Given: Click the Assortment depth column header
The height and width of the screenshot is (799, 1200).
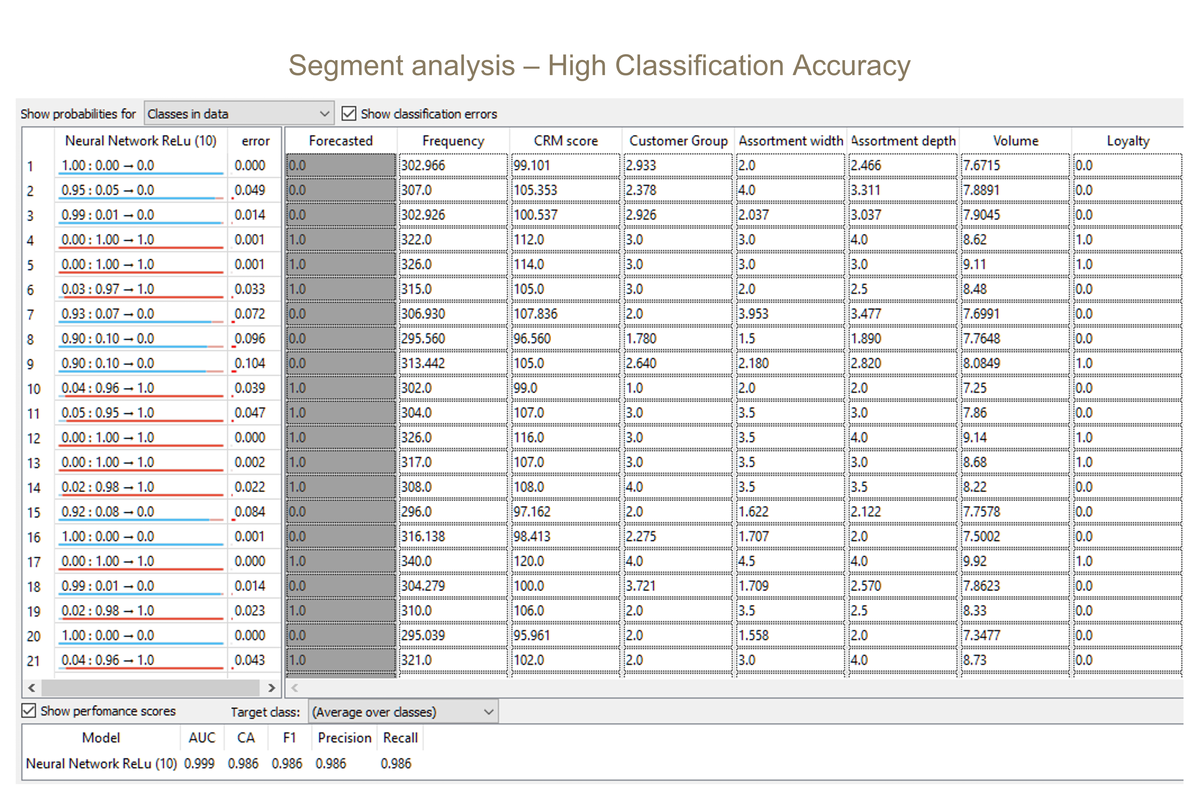Looking at the screenshot, I should point(903,141).
